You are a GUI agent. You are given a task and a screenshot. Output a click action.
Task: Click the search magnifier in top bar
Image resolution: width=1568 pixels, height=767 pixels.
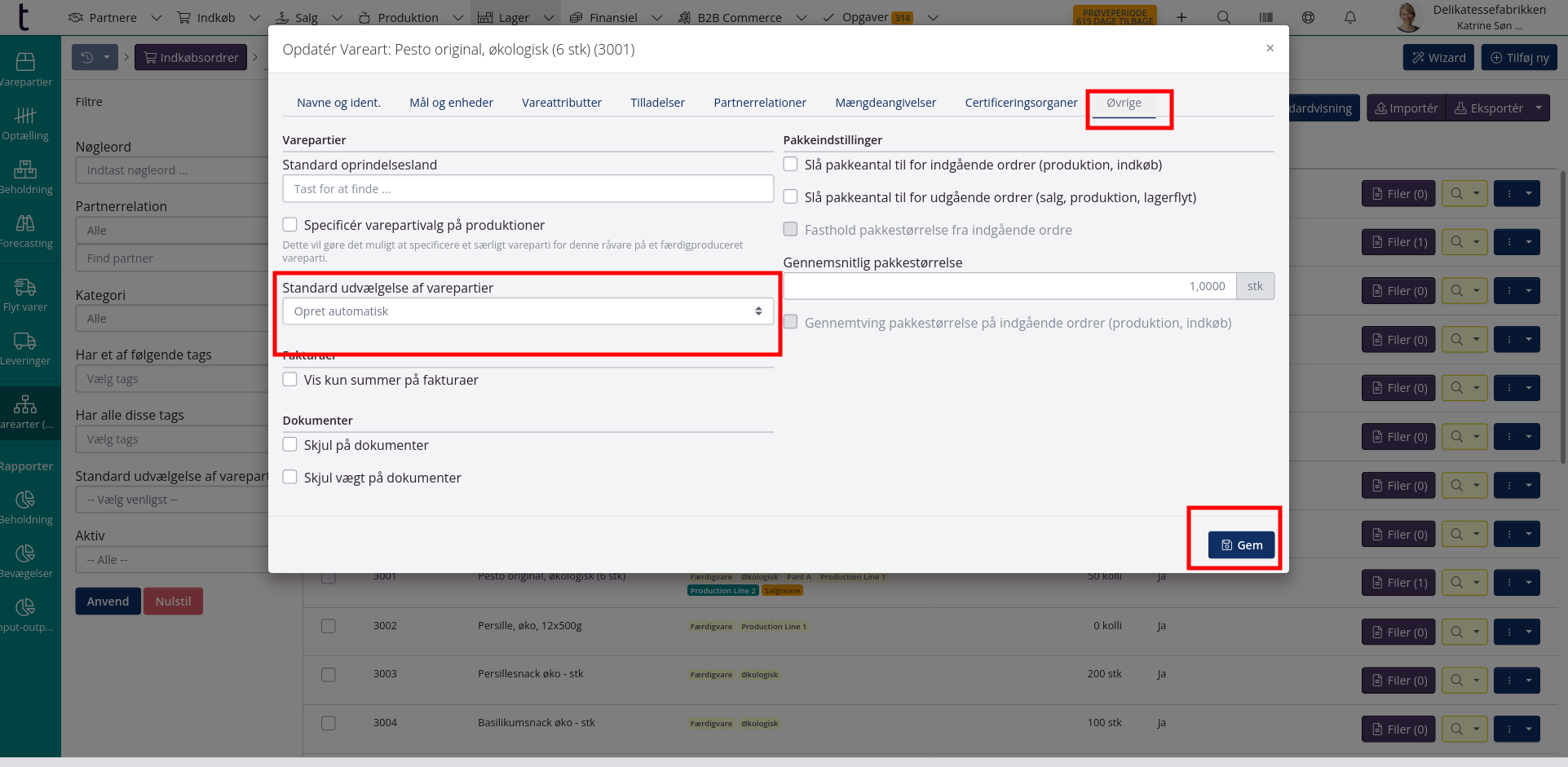(1223, 17)
